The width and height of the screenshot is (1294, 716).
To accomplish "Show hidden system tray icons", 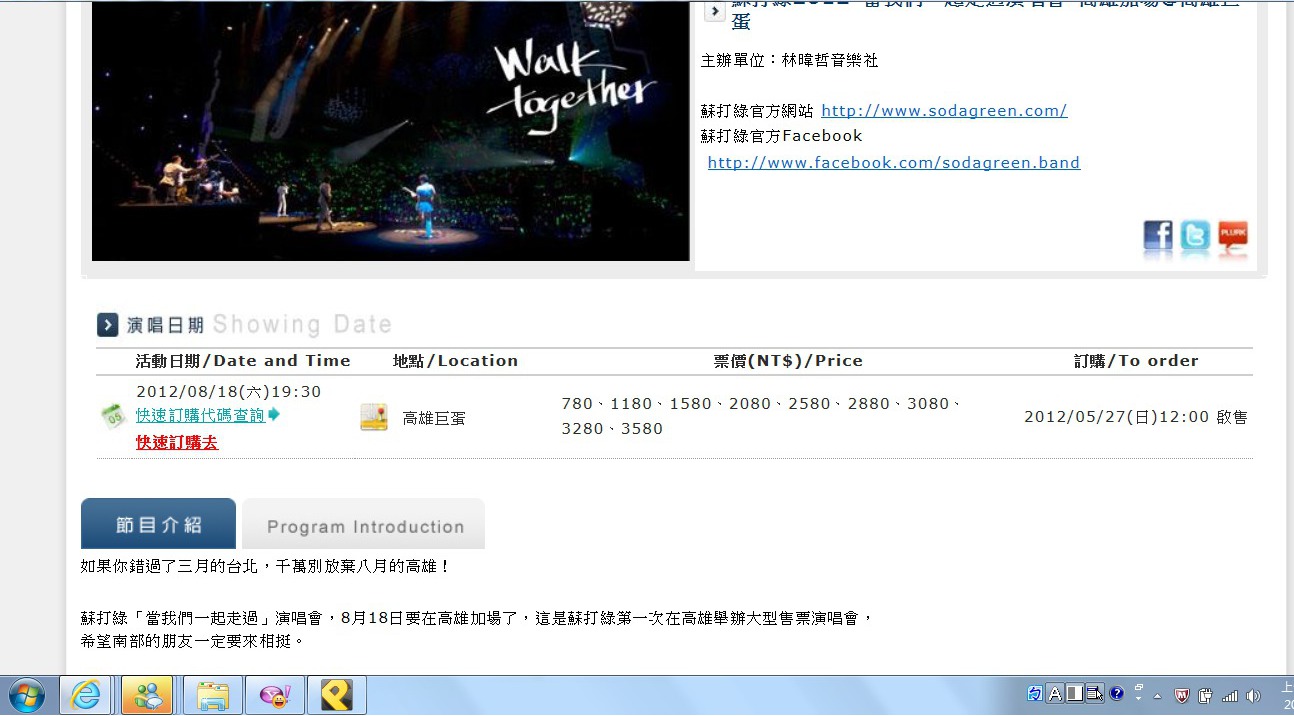I will 1159,696.
